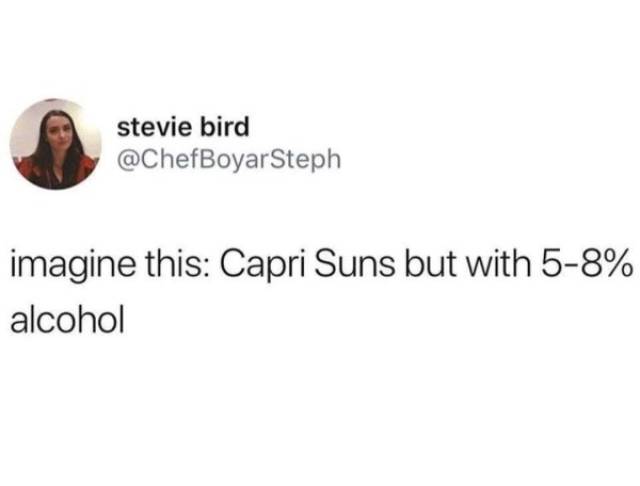Screen dimensions: 640x486
Task: Select the word 'bird' in the display name
Action: [224, 126]
